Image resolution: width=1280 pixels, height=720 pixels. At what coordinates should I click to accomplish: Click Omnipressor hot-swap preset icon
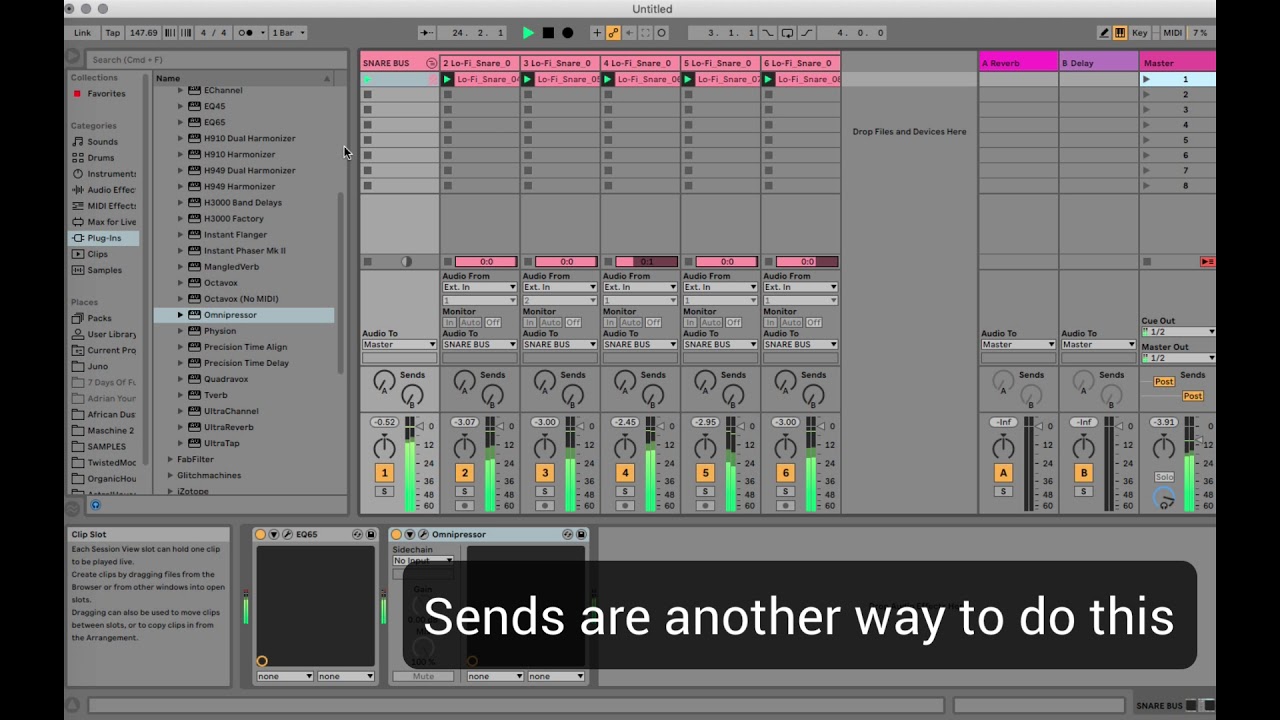tap(567, 535)
